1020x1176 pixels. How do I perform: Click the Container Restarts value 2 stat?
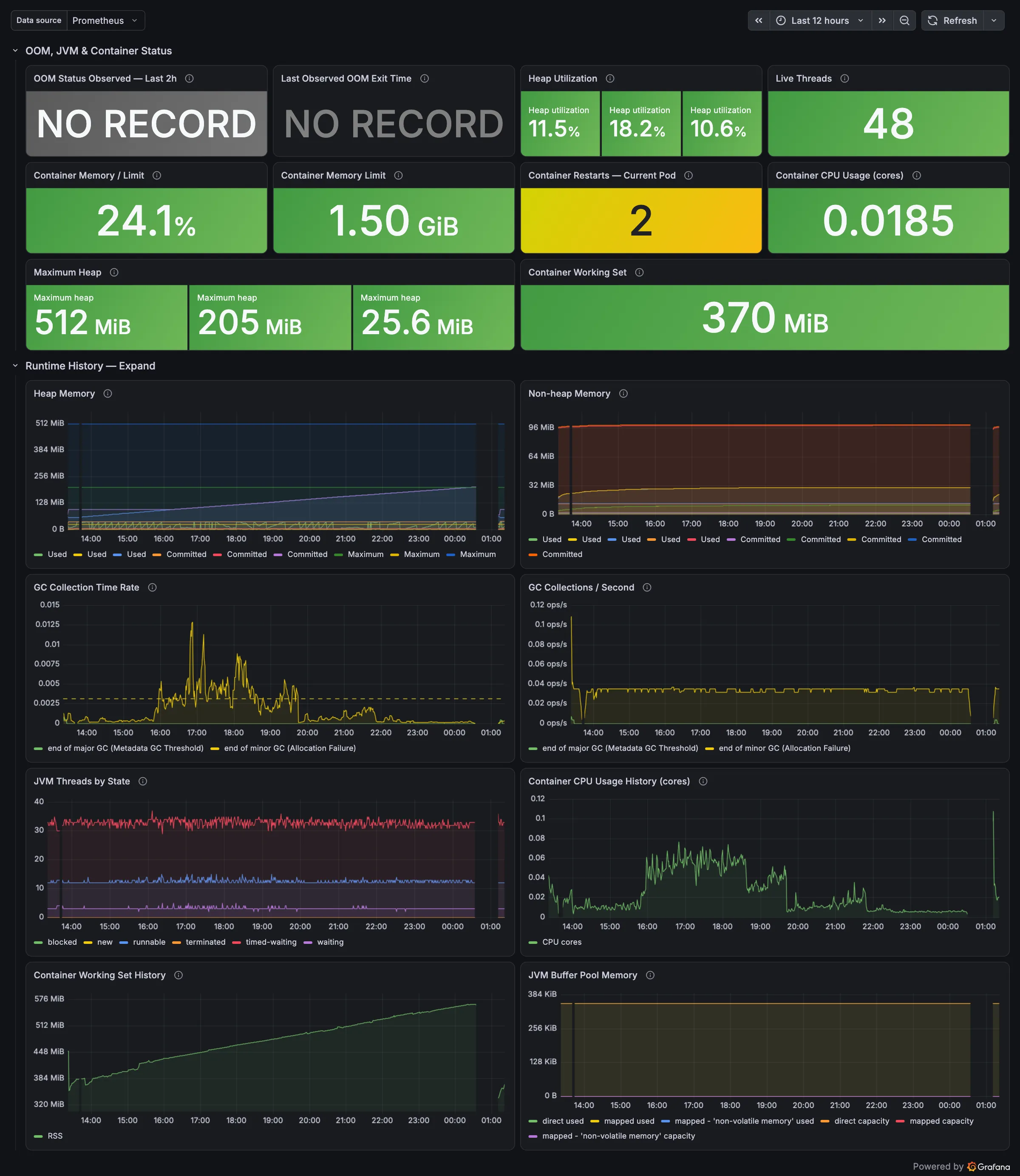[641, 220]
